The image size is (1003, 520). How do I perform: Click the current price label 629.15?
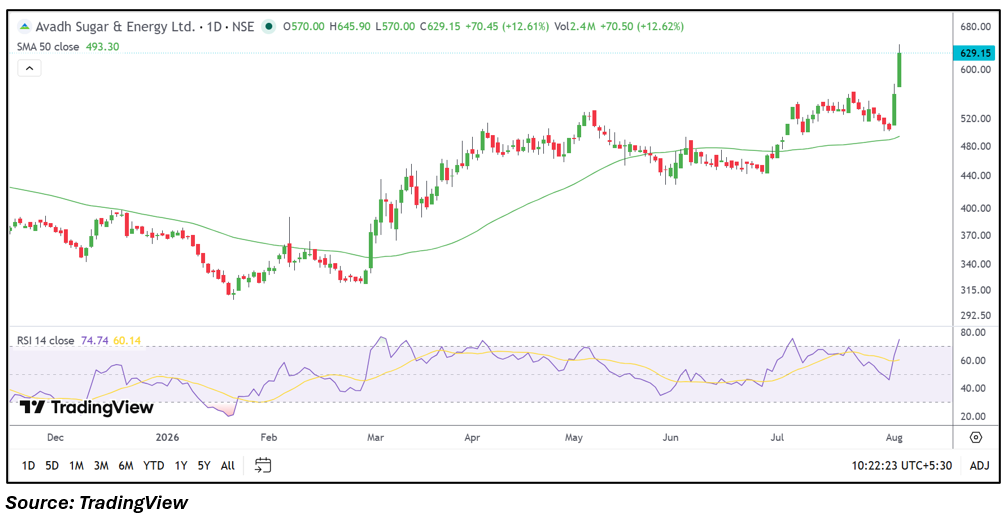[975, 53]
